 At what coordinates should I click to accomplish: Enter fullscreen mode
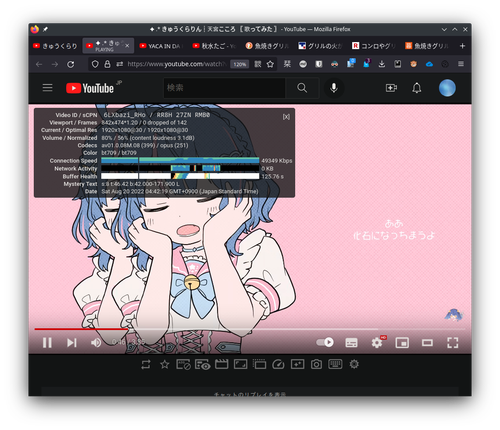coord(452,343)
